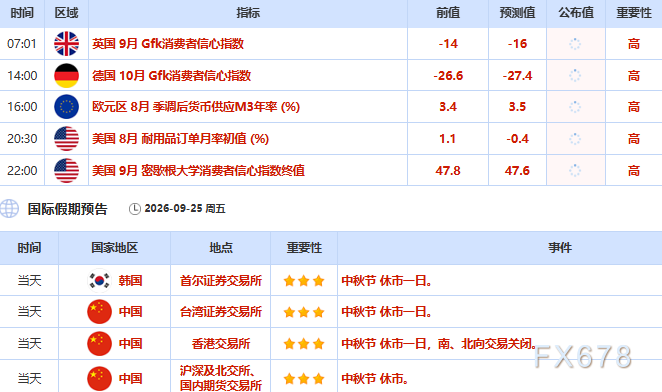Click the 16:00 time cell
This screenshot has height=392, width=662.
coord(22,107)
